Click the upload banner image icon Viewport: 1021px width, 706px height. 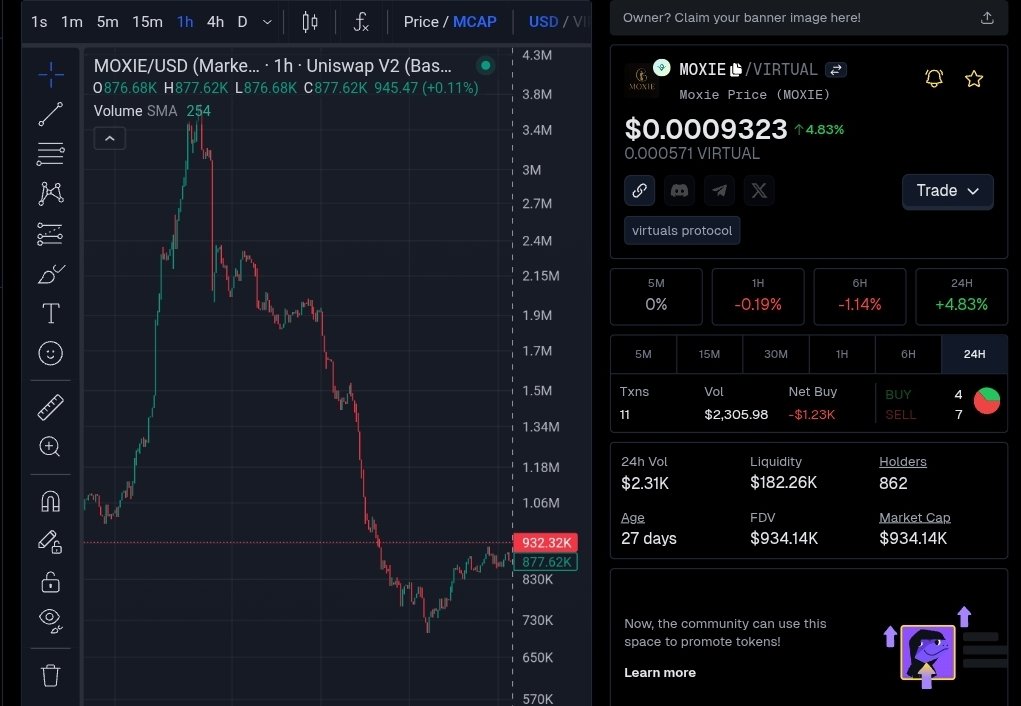point(987,18)
